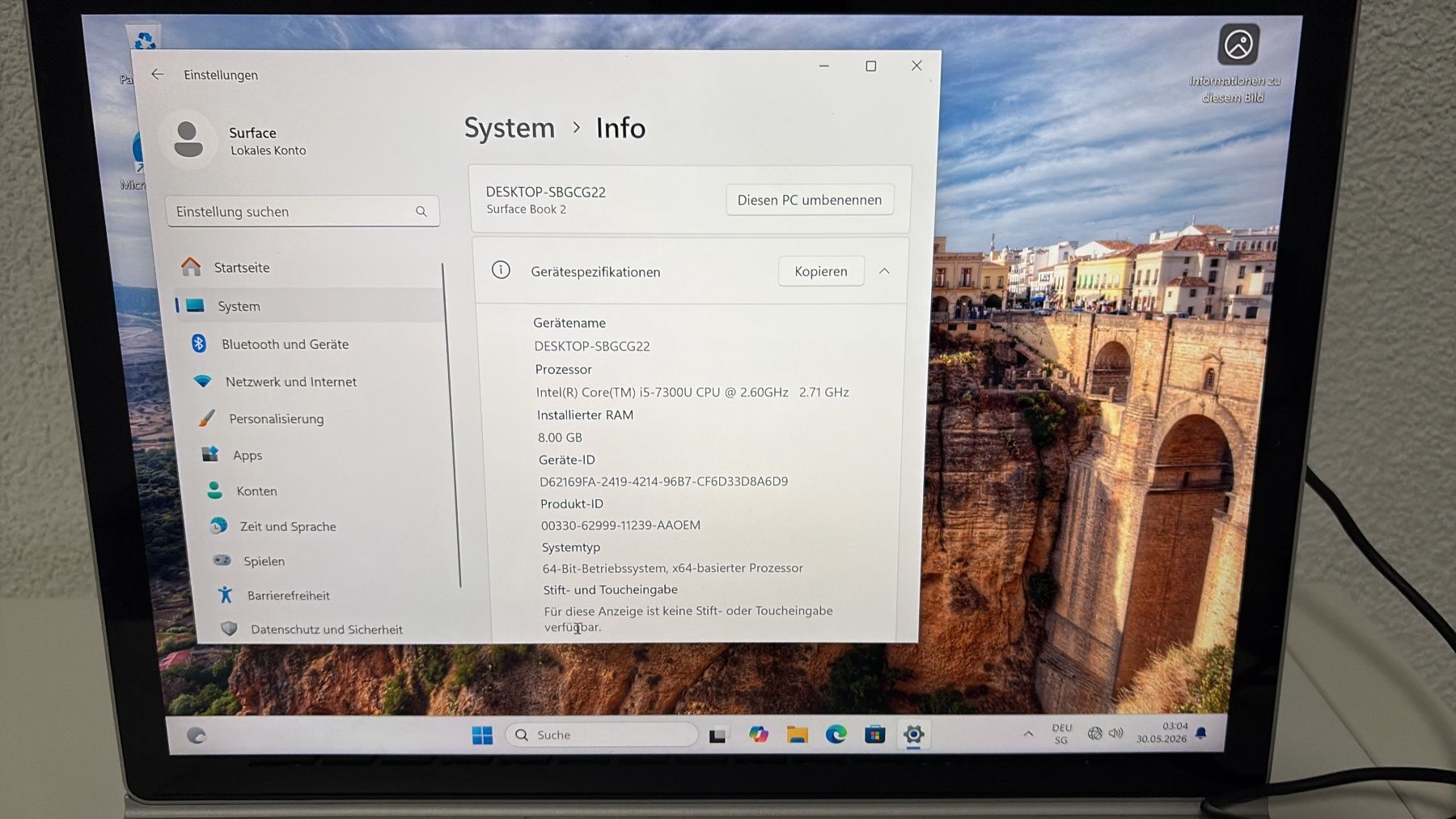Click Diesen PC umbenennen button
The width and height of the screenshot is (1456, 819).
pyautogui.click(x=810, y=200)
